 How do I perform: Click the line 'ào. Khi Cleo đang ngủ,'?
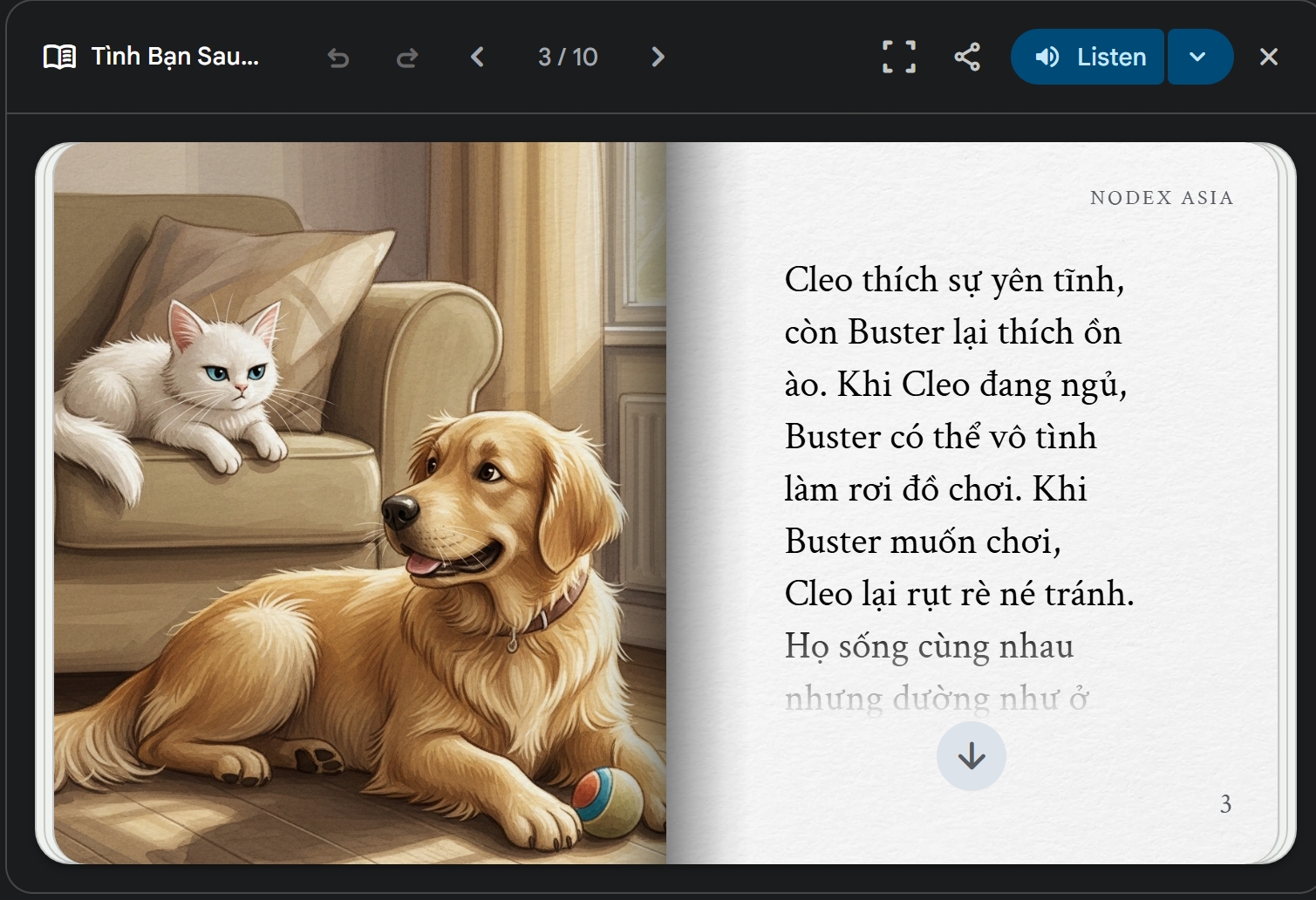[x=956, y=385]
